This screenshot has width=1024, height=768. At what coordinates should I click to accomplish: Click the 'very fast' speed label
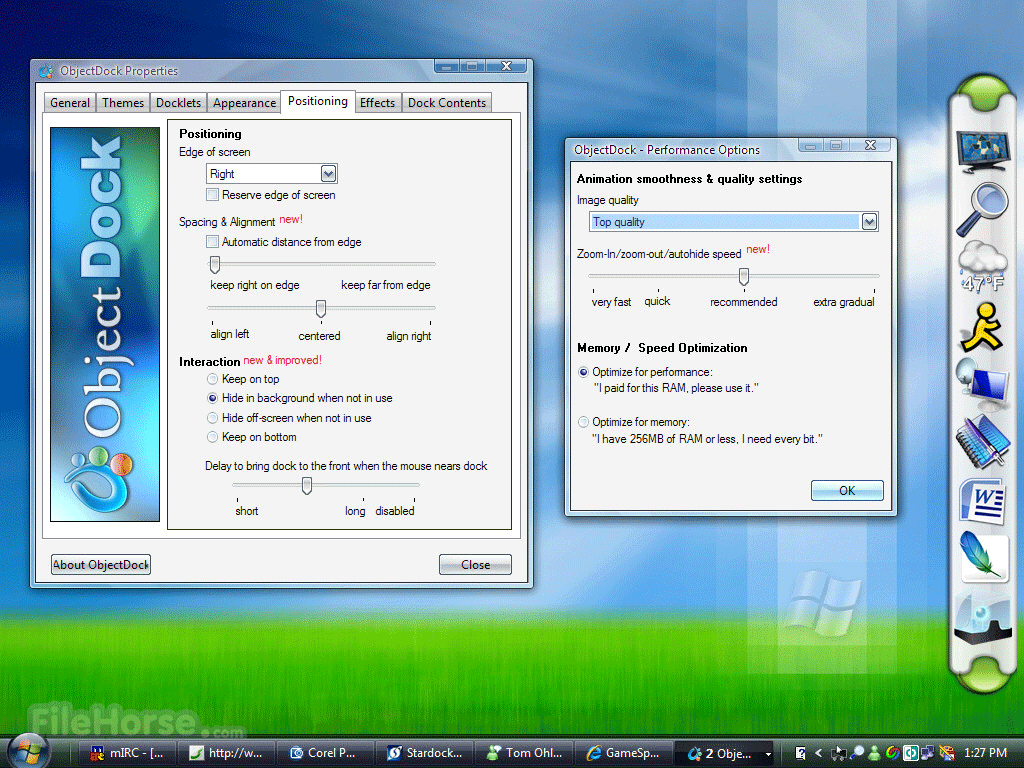pos(611,302)
